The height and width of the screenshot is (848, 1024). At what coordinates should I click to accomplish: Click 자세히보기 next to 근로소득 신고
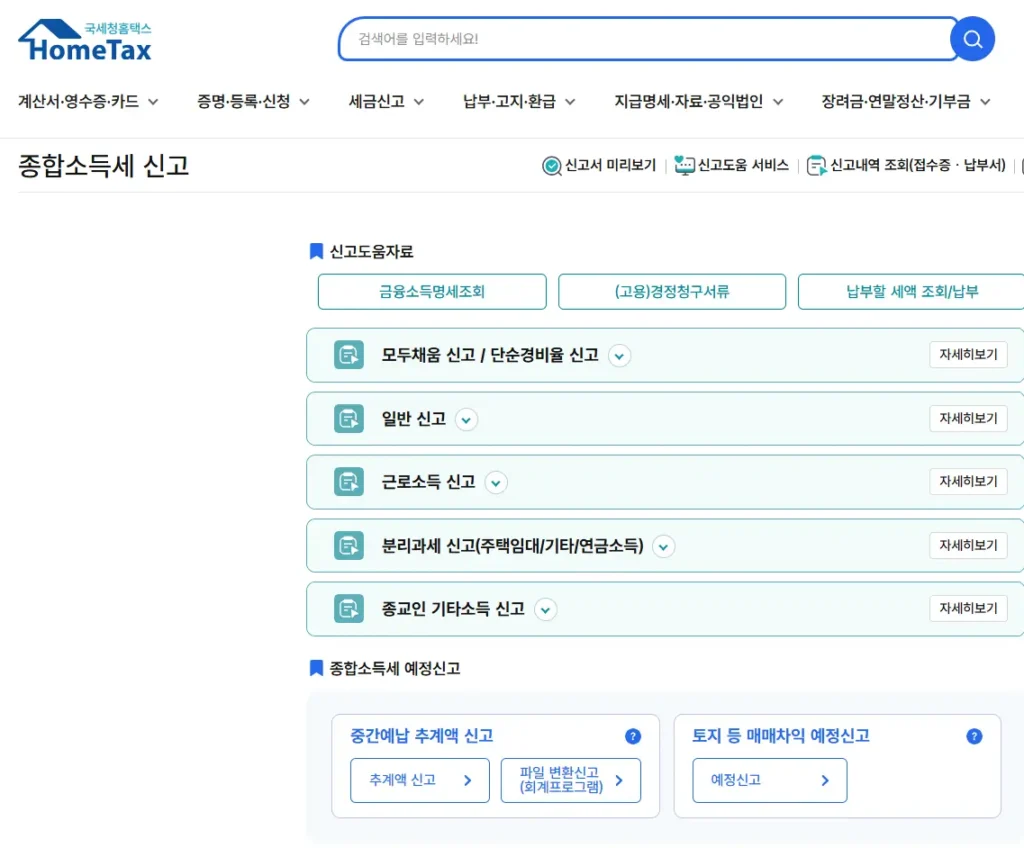click(967, 481)
